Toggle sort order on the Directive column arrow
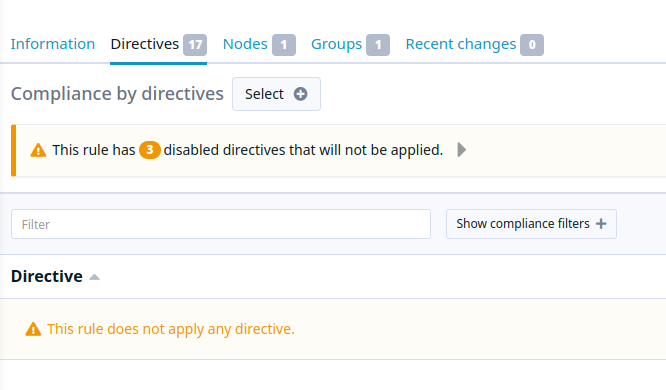Screen dimensions: 666x390 point(94,277)
